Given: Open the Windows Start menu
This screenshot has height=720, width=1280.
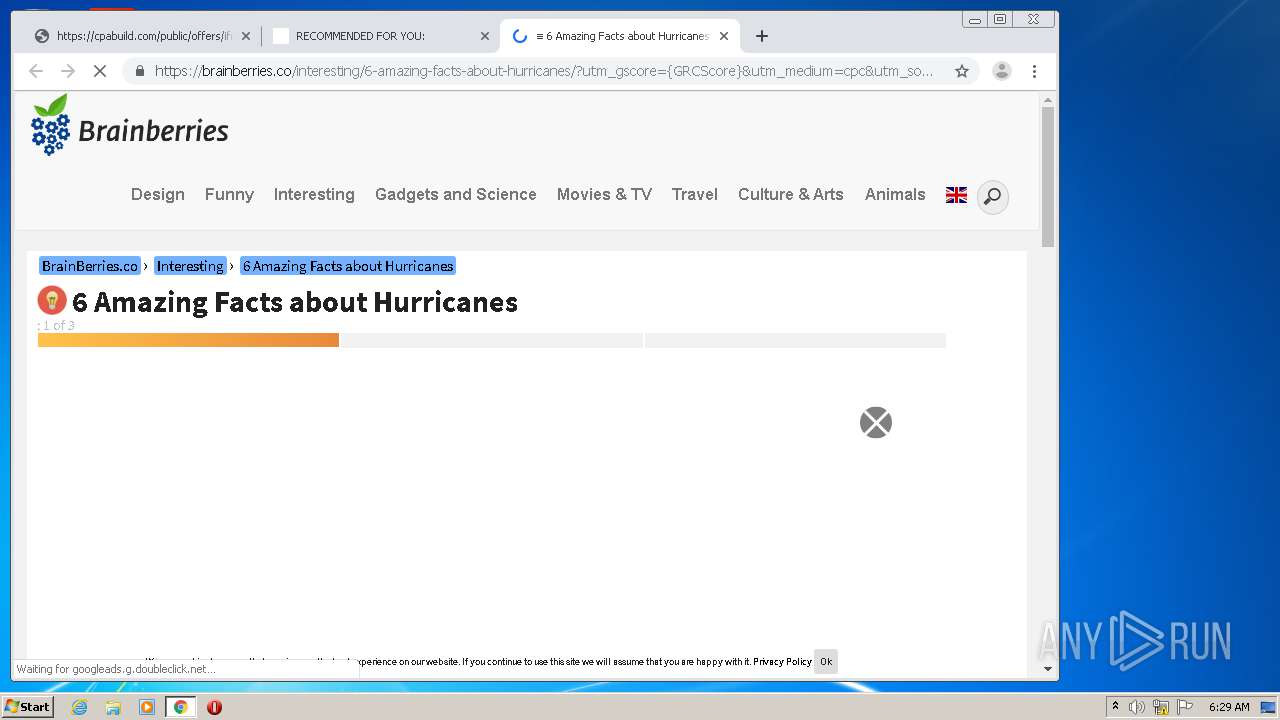Looking at the screenshot, I should coord(27,707).
